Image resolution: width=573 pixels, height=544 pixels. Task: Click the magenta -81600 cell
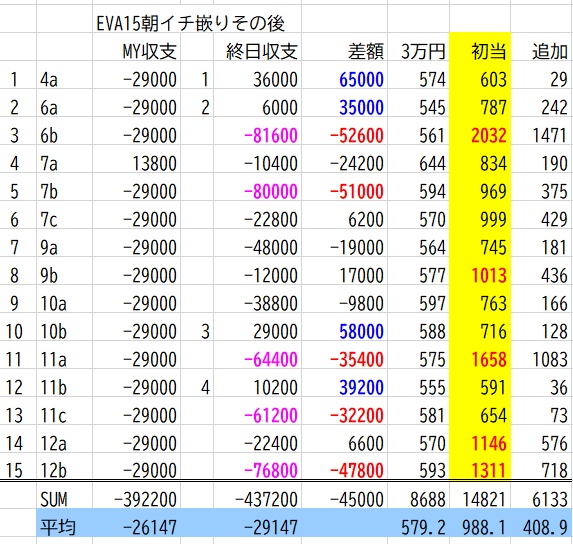point(257,135)
